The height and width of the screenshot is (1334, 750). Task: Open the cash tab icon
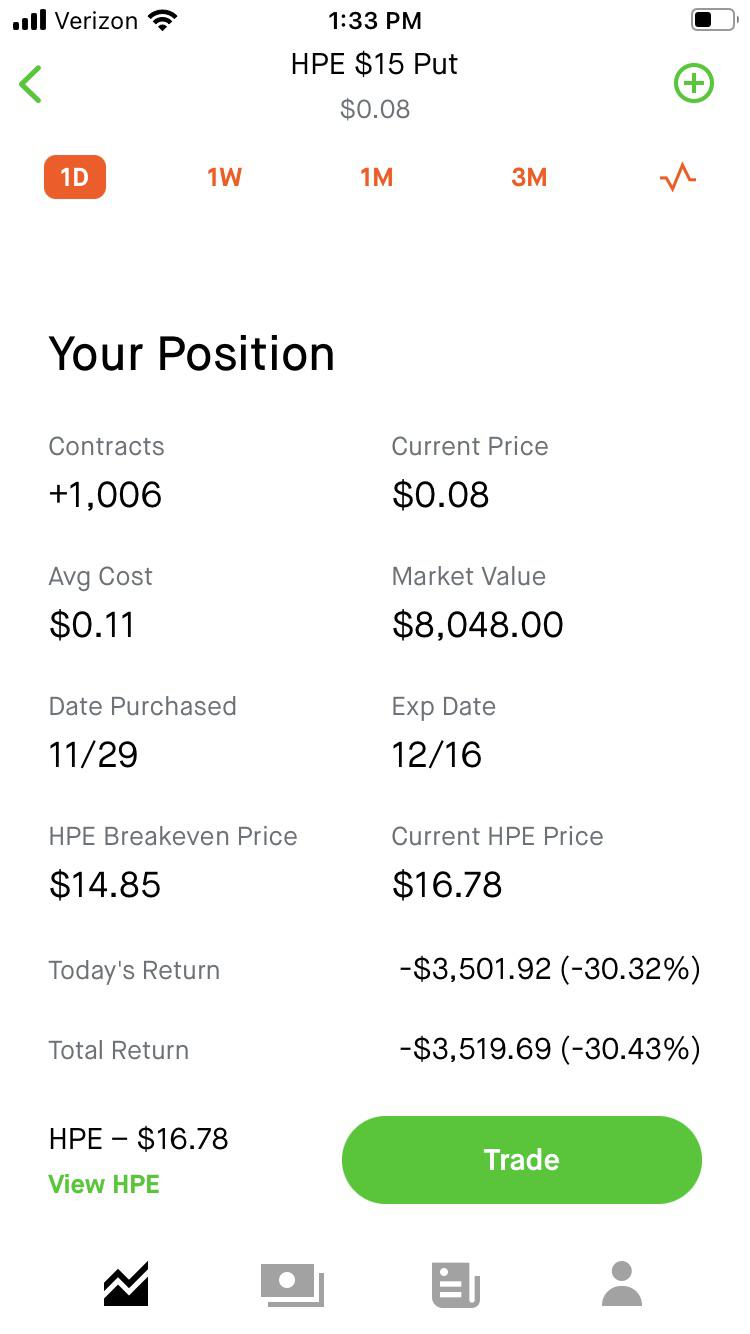point(292,1284)
